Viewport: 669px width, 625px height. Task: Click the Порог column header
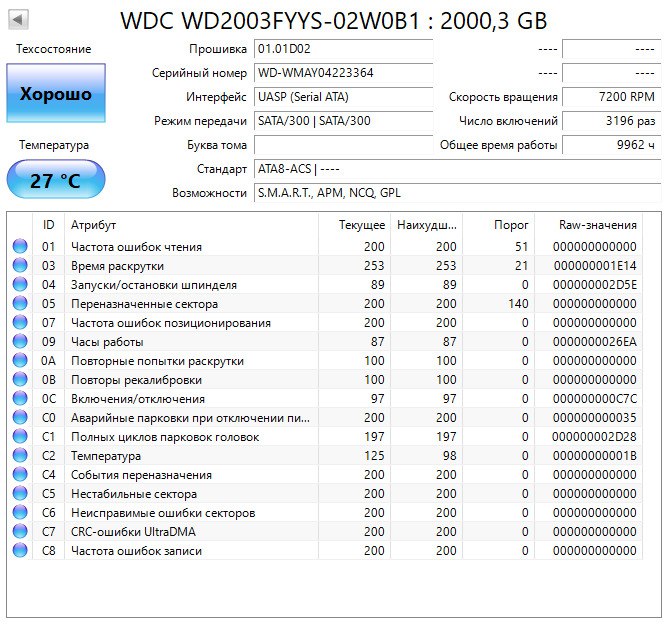tap(499, 224)
